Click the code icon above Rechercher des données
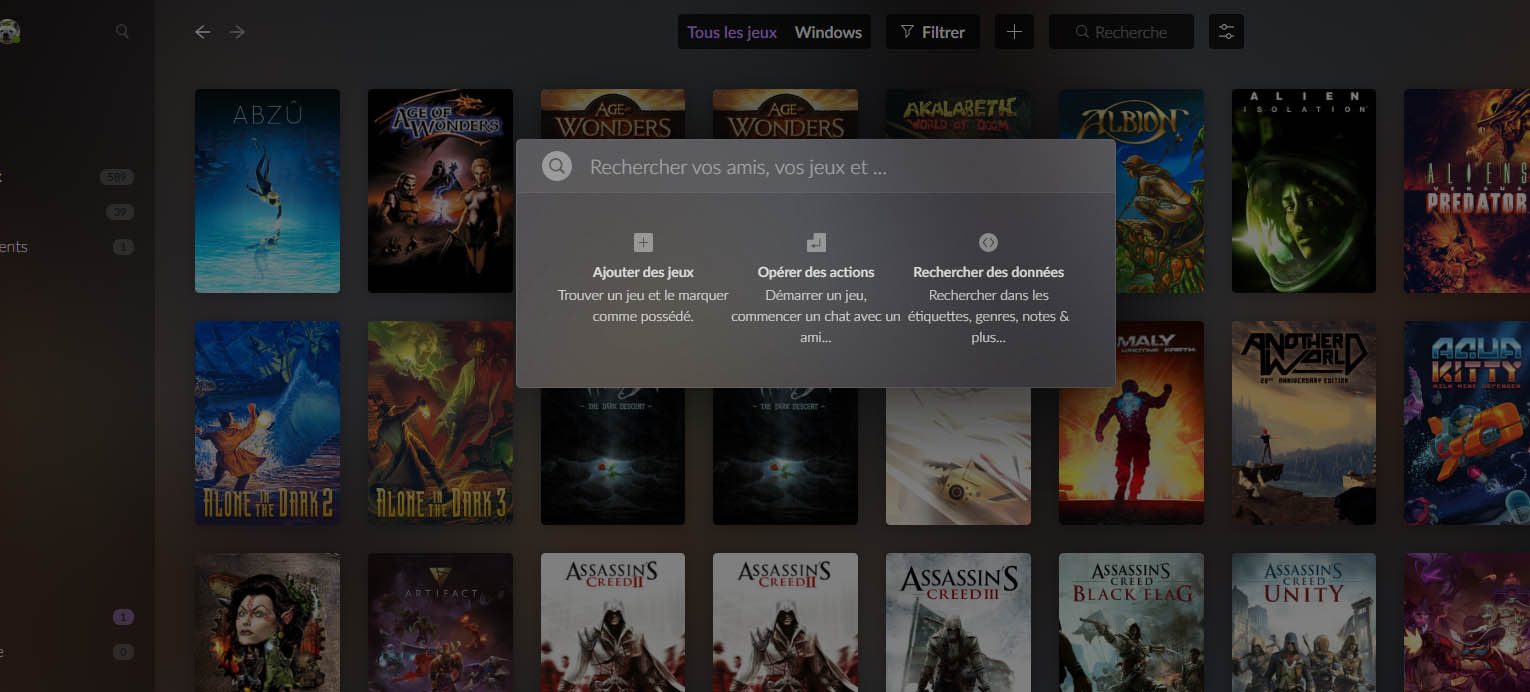 pyautogui.click(x=988, y=243)
